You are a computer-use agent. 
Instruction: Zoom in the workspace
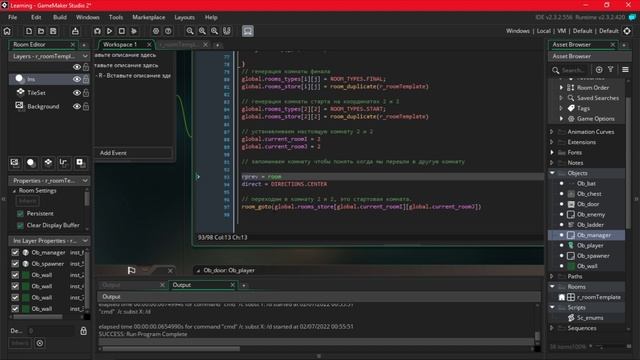tap(215, 31)
